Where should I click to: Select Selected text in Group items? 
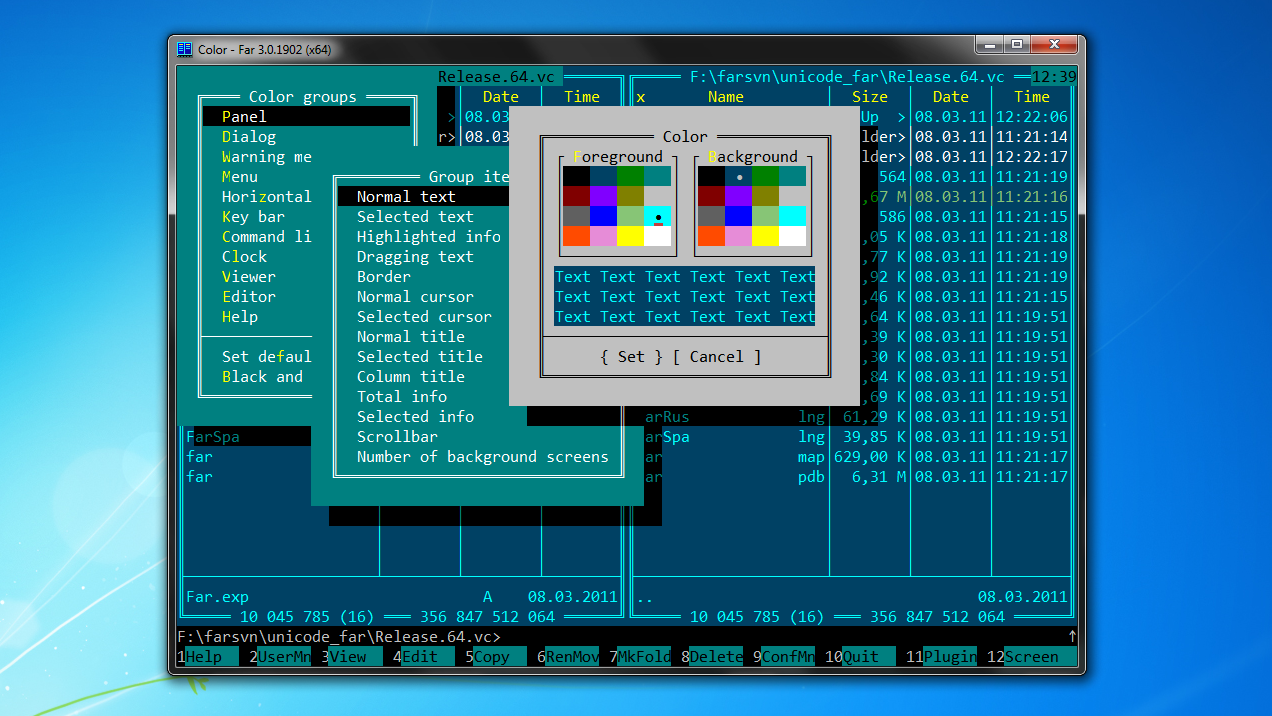(415, 217)
